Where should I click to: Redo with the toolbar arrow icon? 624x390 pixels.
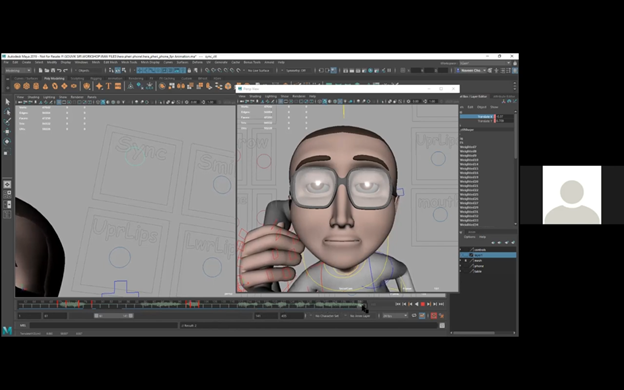(66, 70)
